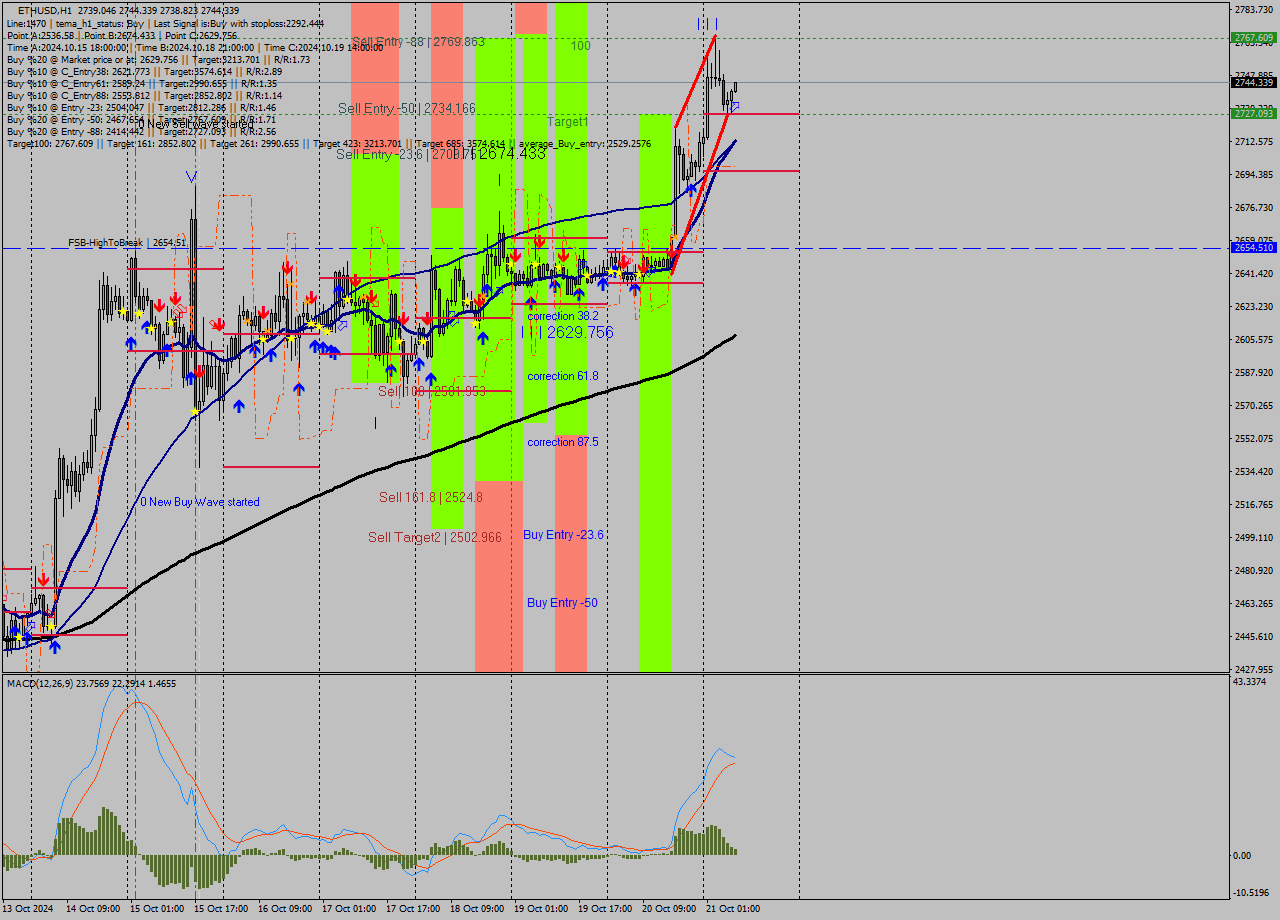Click the '18 Oct 09:00' time axis label

pos(477,909)
